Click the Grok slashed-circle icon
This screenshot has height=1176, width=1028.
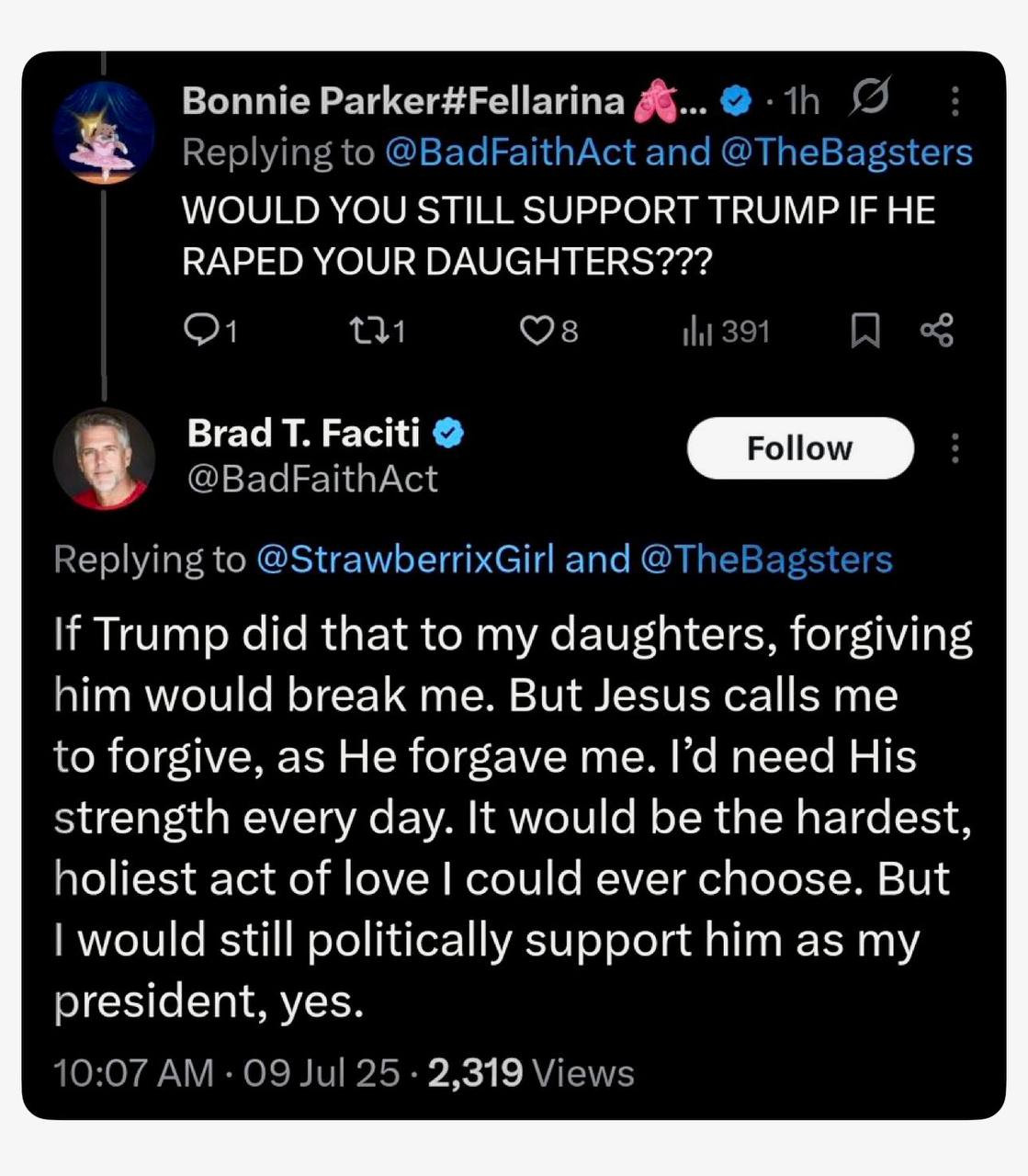click(x=869, y=97)
